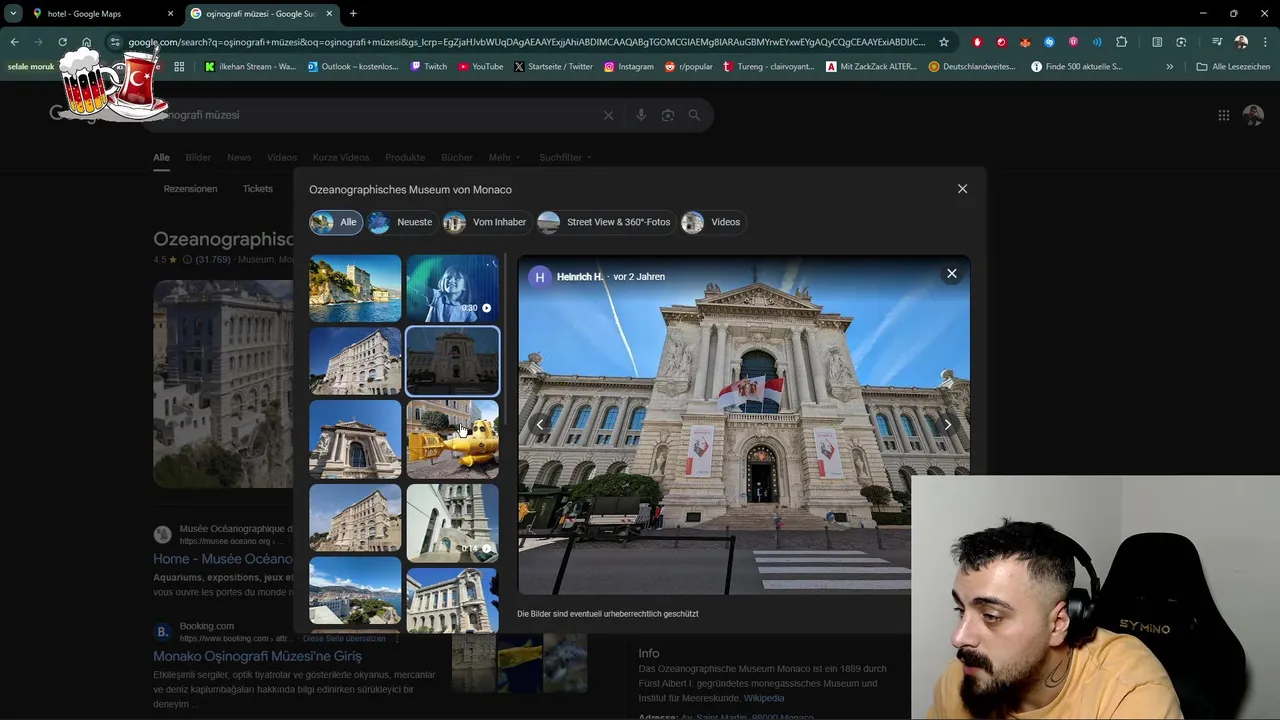Select the Bilder search tab
Image resolution: width=1280 pixels, height=720 pixels.
(198, 157)
